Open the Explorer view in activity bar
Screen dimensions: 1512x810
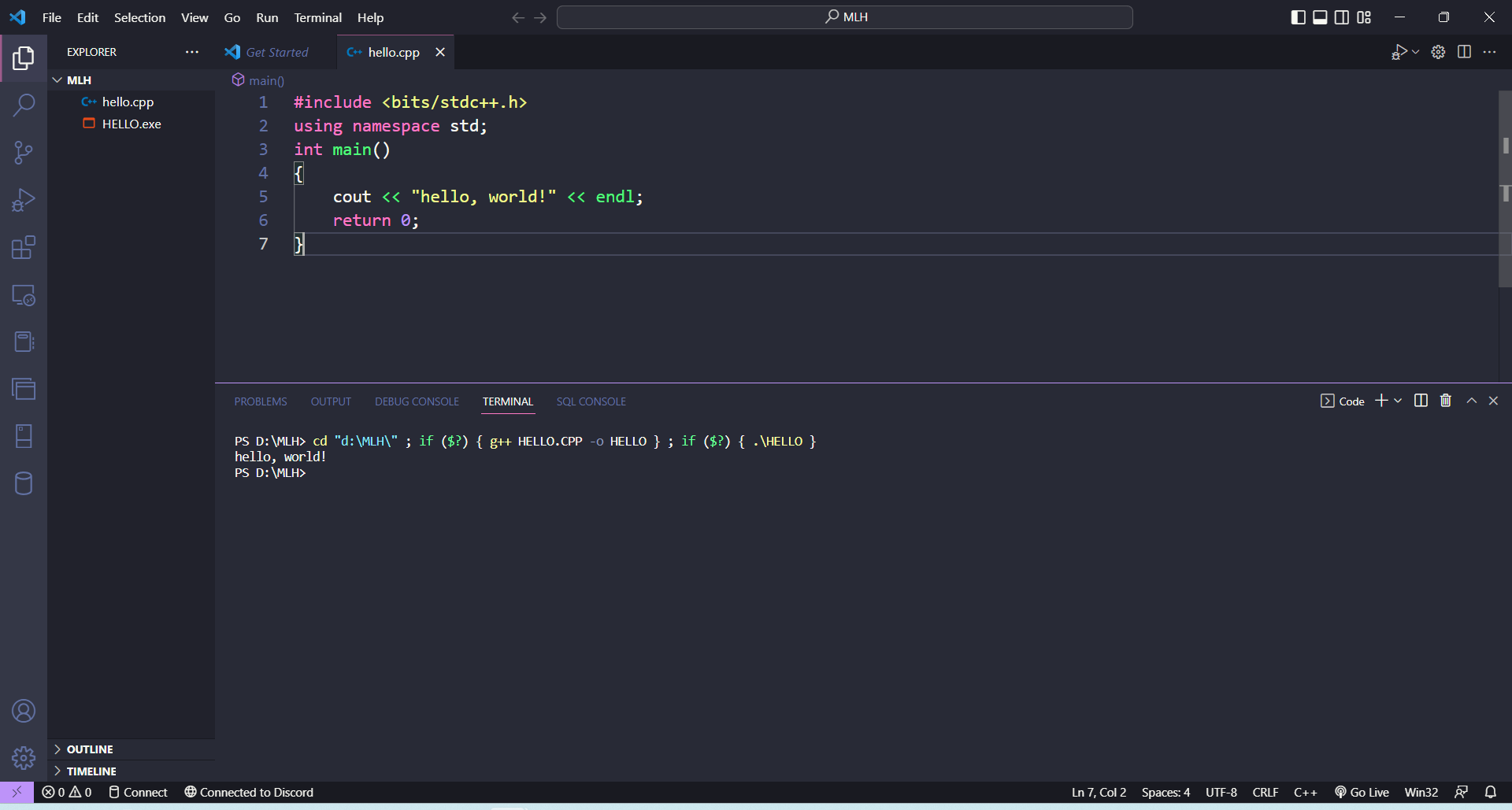coord(24,57)
